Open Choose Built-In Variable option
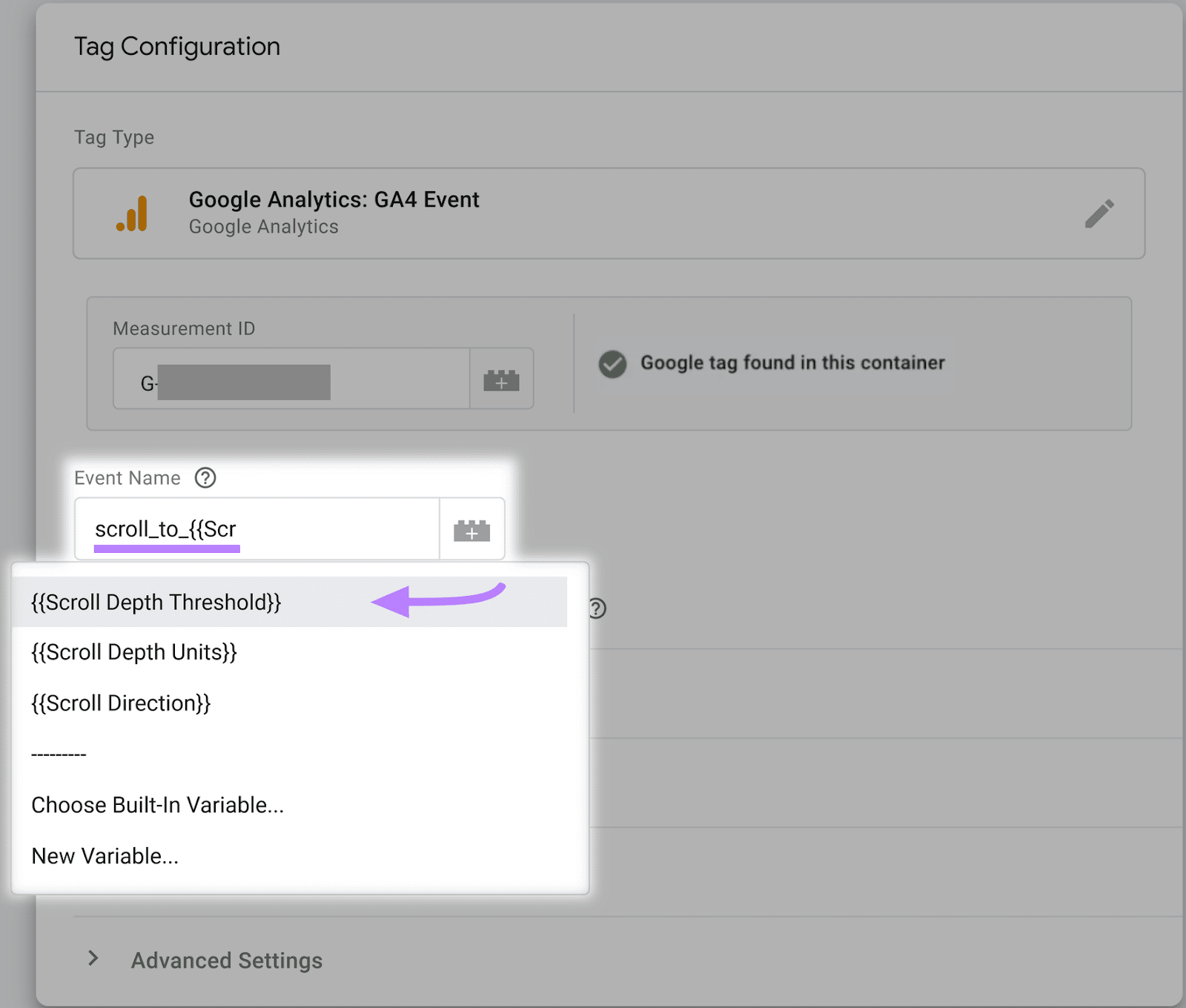Viewport: 1186px width, 1008px height. point(158,805)
